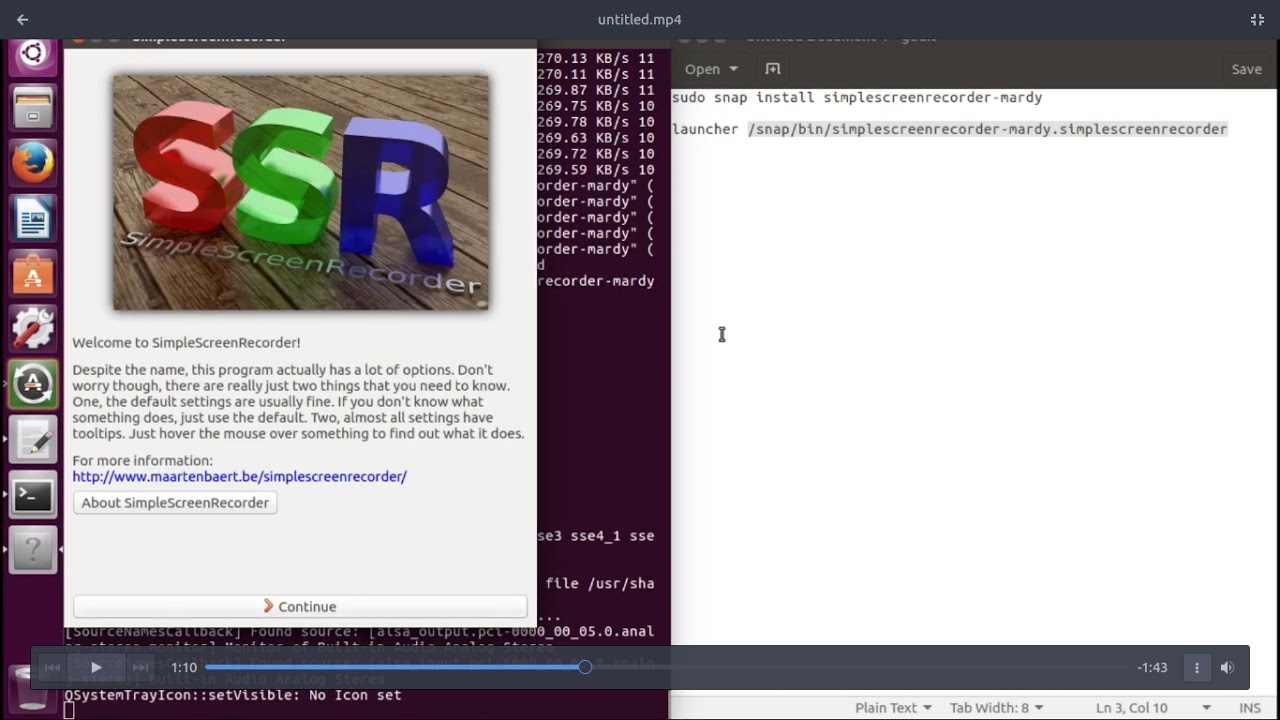Click the 'sudo snap install' line in gedit
The width and height of the screenshot is (1280, 720).
point(857,97)
